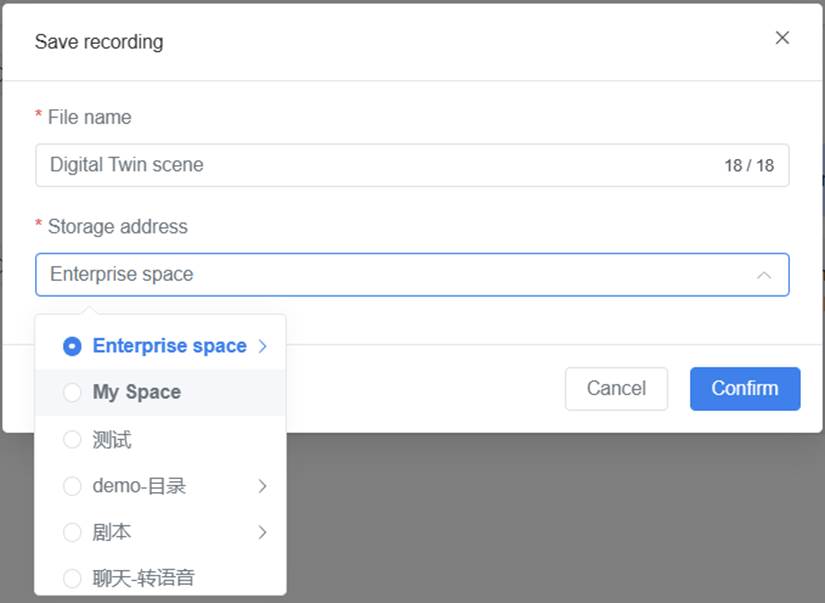Click the 测试 option label
This screenshot has height=603, width=825.
point(112,440)
